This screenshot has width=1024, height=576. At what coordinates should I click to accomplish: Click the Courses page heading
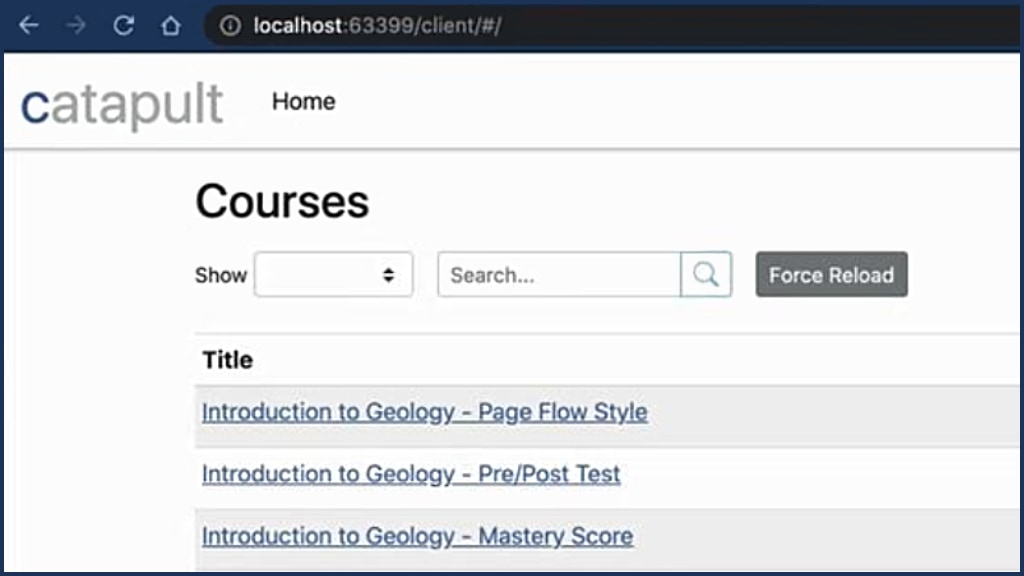tap(282, 202)
